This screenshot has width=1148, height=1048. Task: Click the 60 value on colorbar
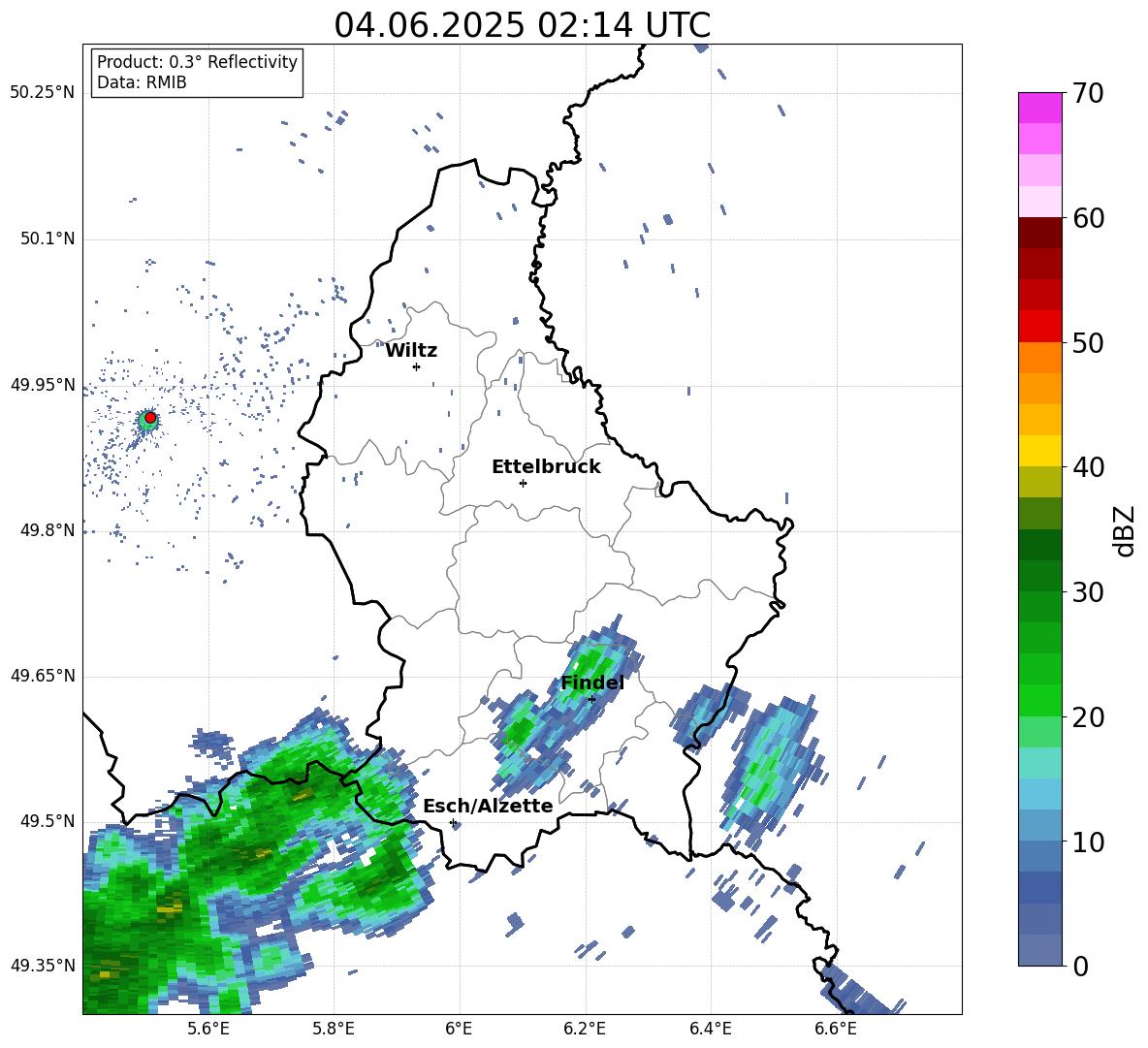coord(1088,218)
